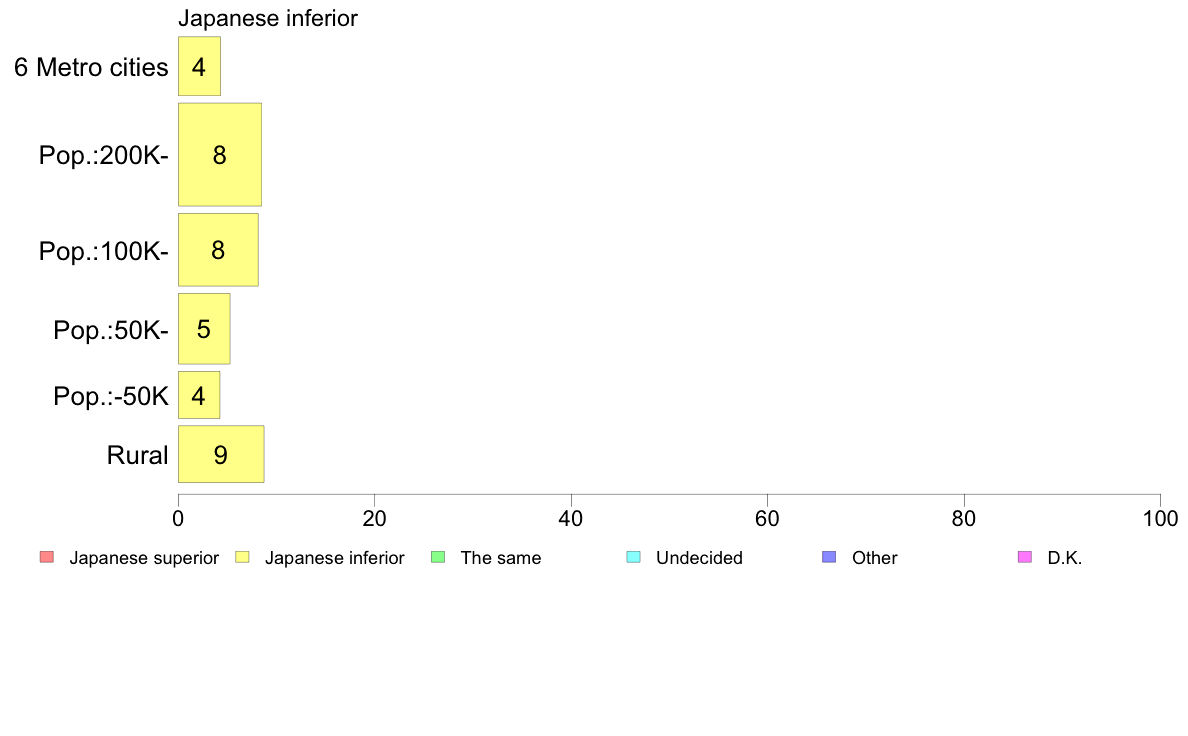Click the cyan Undecided legend swatch
Screen dimensions: 1188x736
click(633, 557)
